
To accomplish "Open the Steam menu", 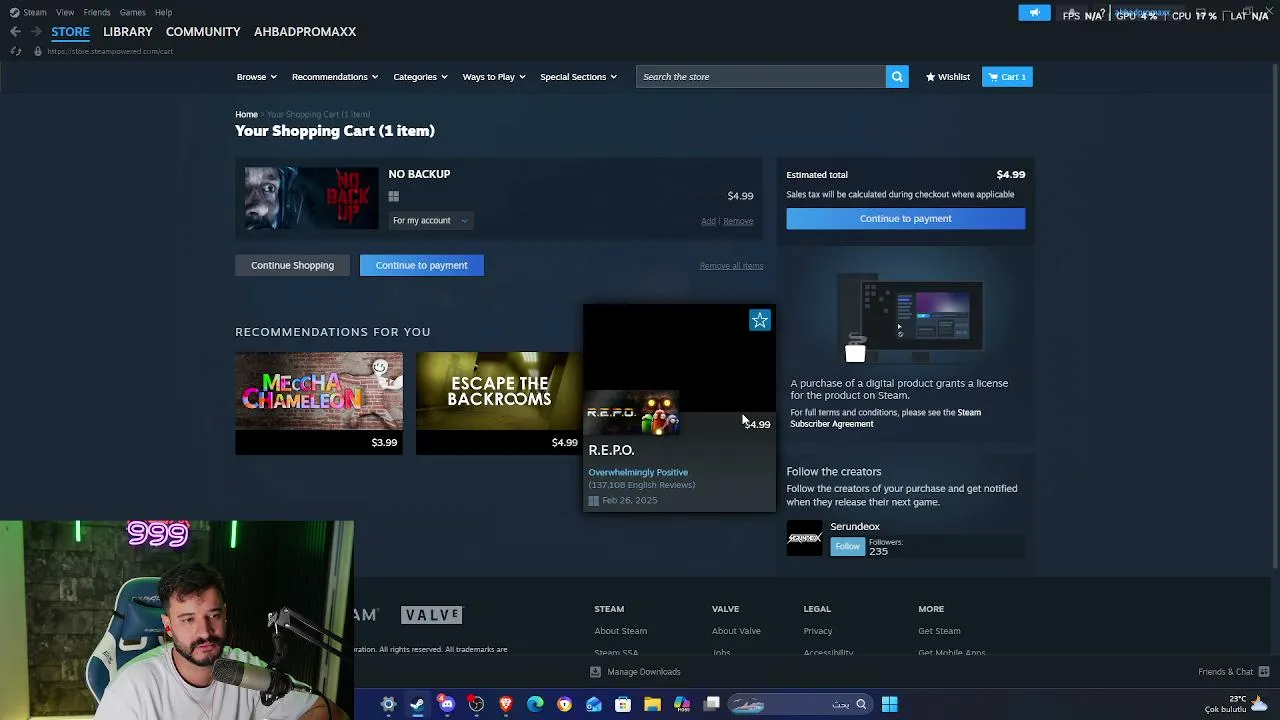I will pyautogui.click(x=35, y=12).
